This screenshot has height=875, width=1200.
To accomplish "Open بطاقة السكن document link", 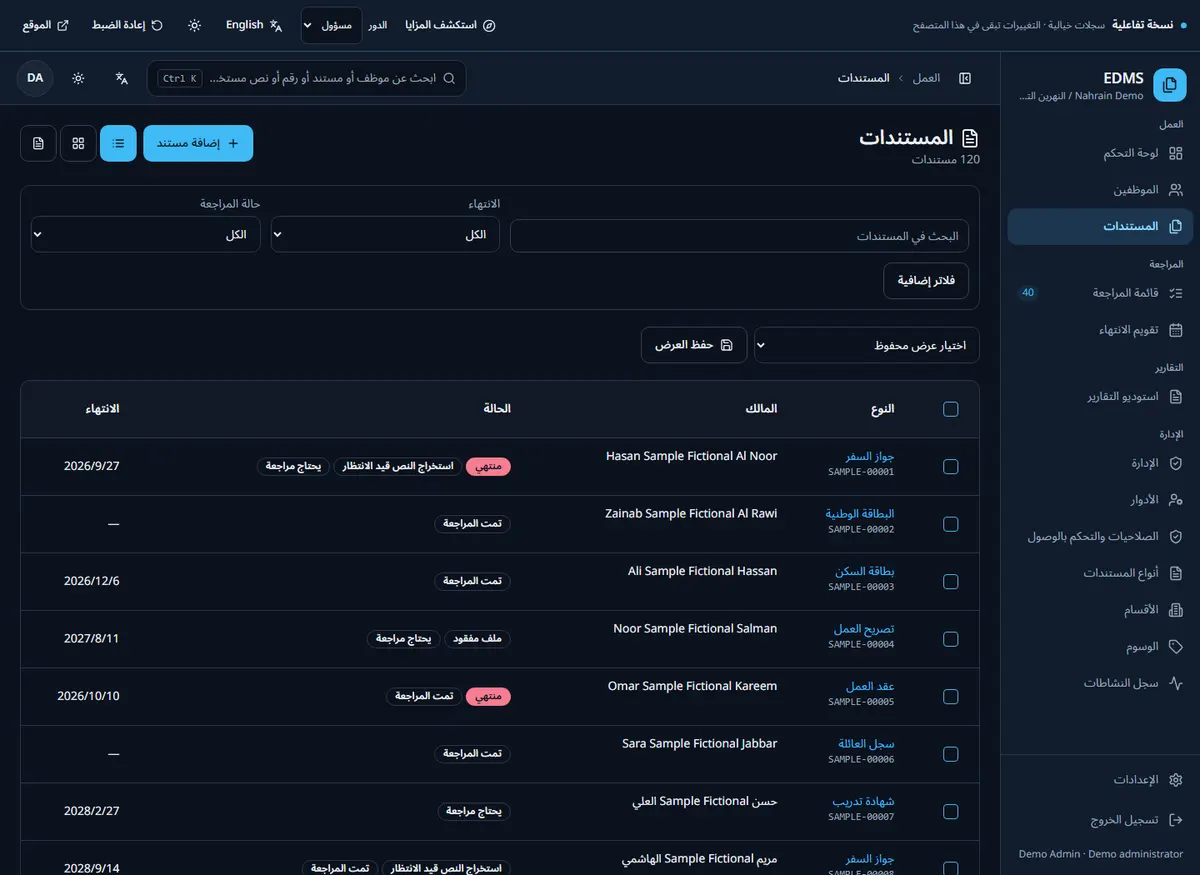I will (865, 571).
